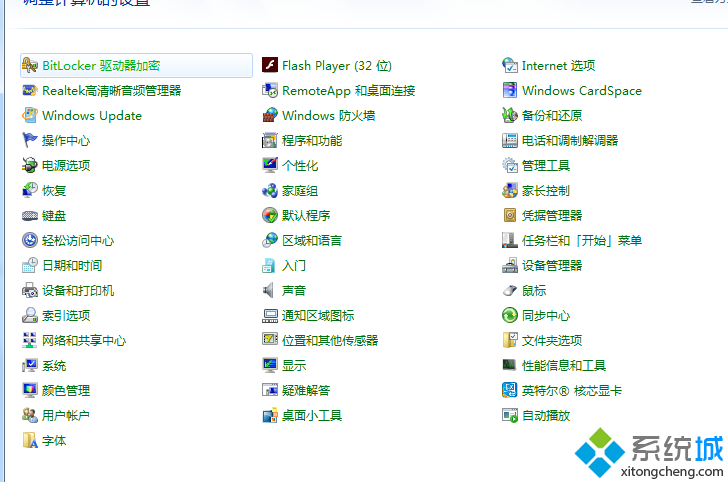Open the 家长控制 icon
Screen dimensions: 728x482
point(510,190)
